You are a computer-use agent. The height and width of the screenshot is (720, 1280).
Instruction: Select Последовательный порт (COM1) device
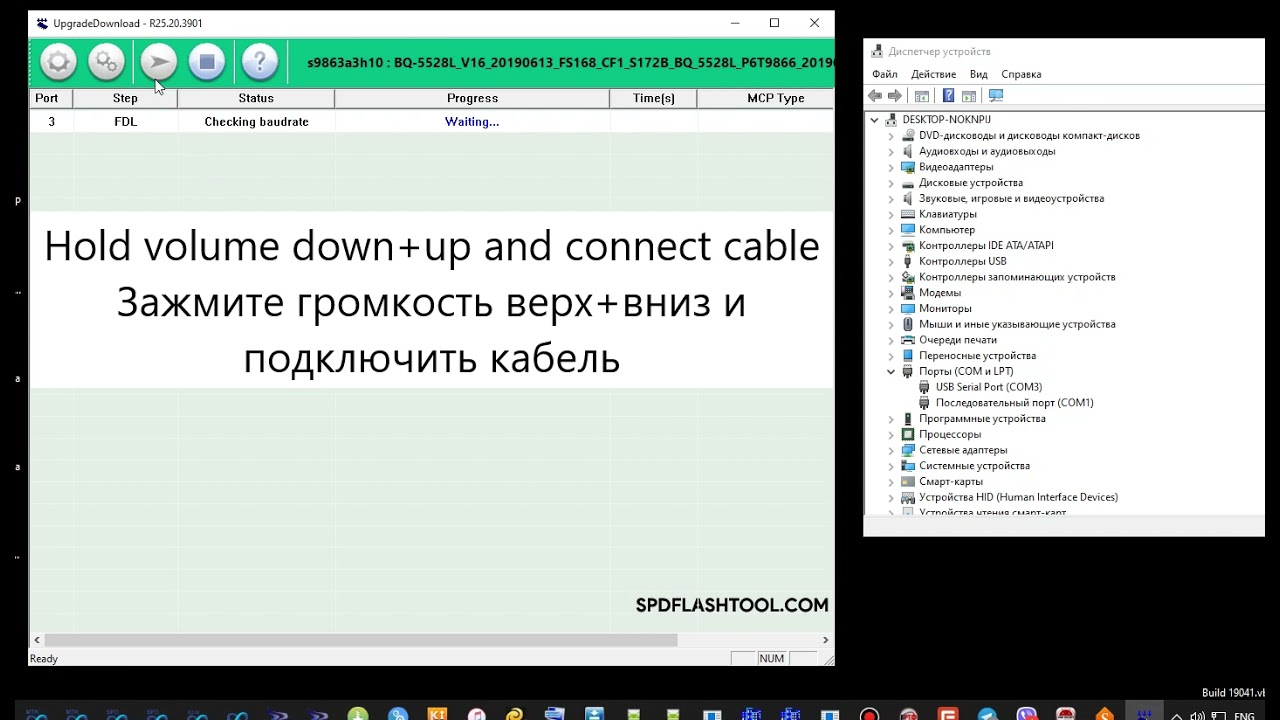point(1014,403)
